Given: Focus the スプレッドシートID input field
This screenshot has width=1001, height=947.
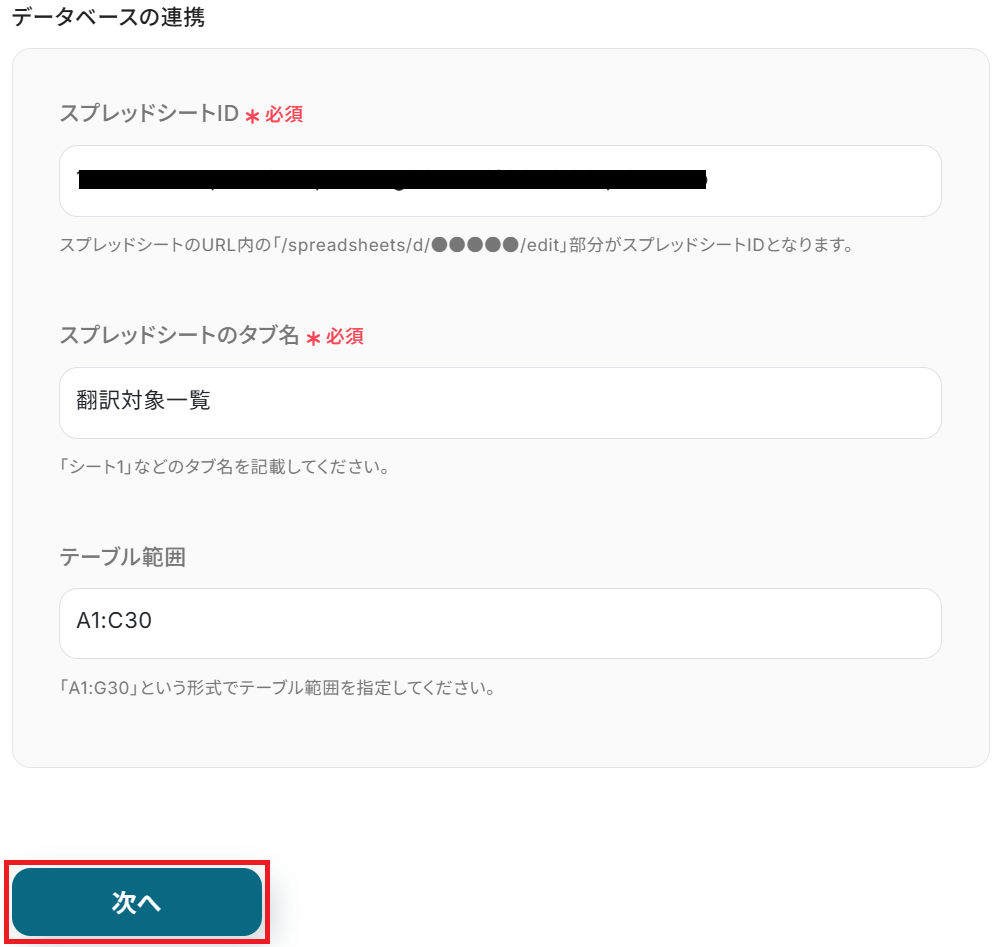Looking at the screenshot, I should [500, 181].
